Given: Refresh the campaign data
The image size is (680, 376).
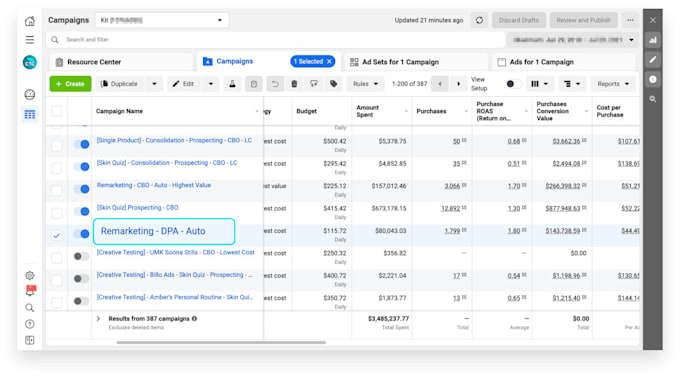Looking at the screenshot, I should tap(479, 20).
